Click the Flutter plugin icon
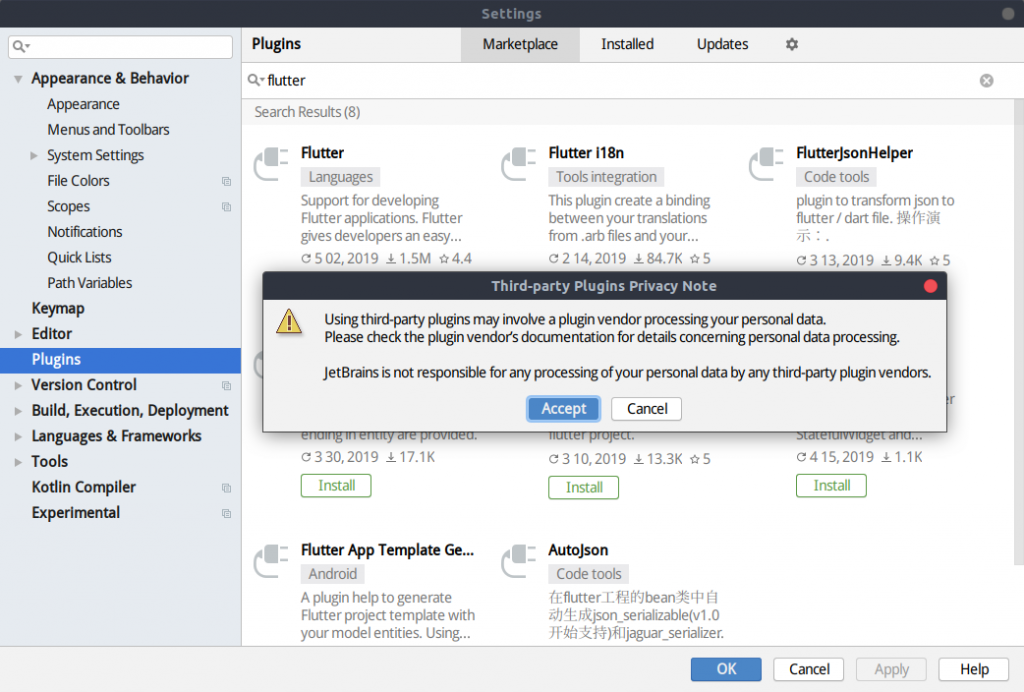The width and height of the screenshot is (1024, 692). tap(271, 165)
